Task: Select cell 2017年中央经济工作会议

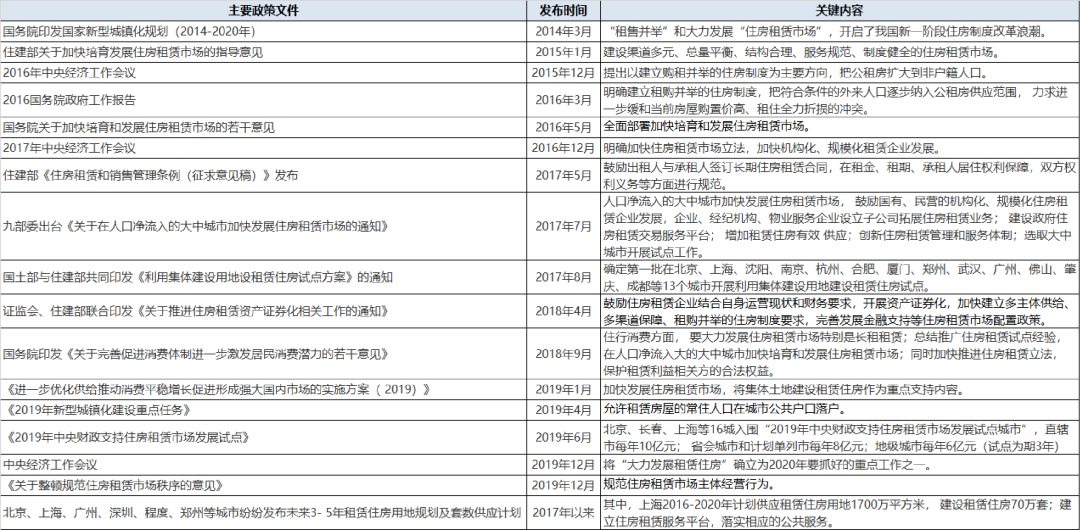Action: click(264, 148)
